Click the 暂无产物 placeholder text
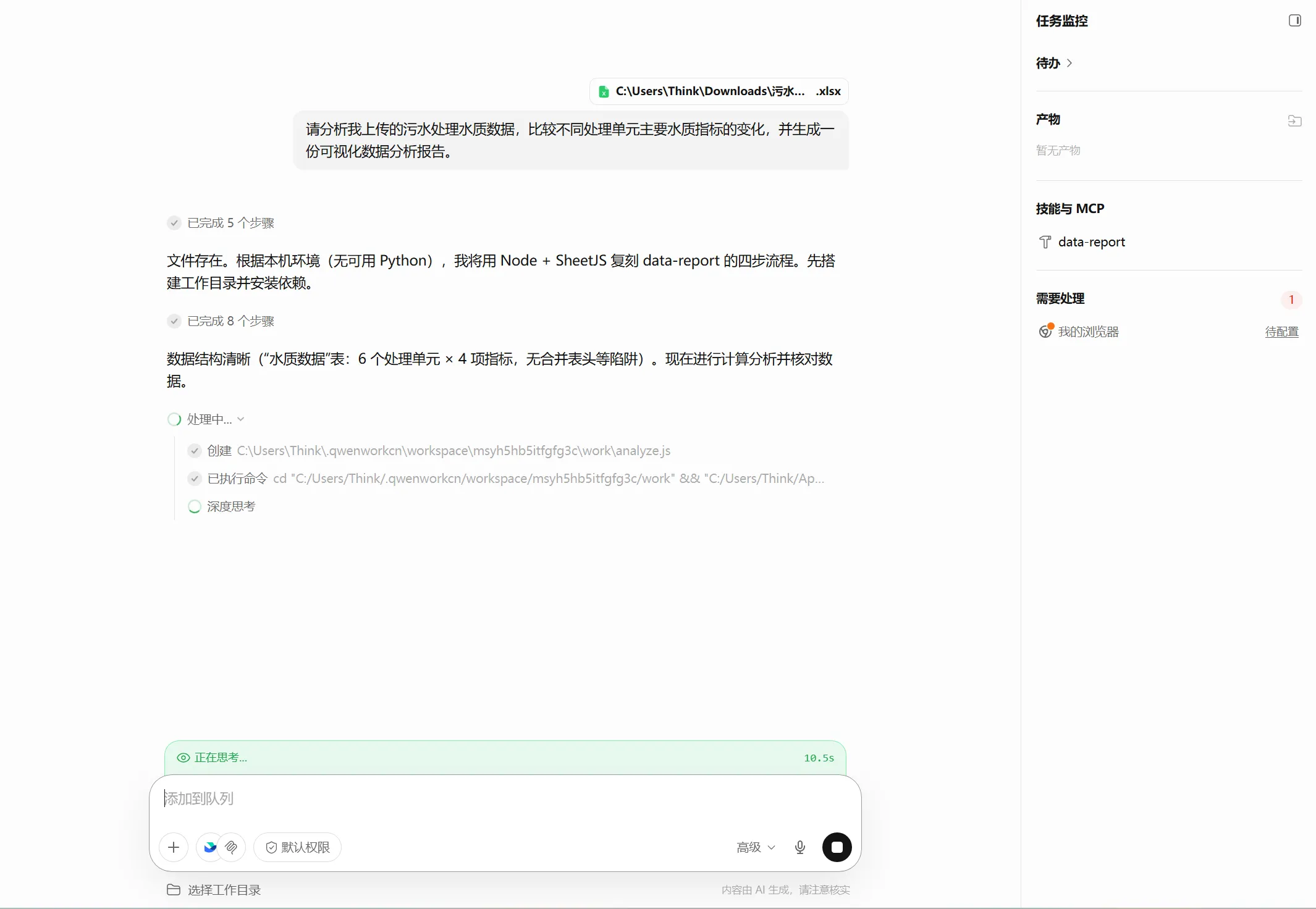Image resolution: width=1316 pixels, height=909 pixels. coord(1058,150)
